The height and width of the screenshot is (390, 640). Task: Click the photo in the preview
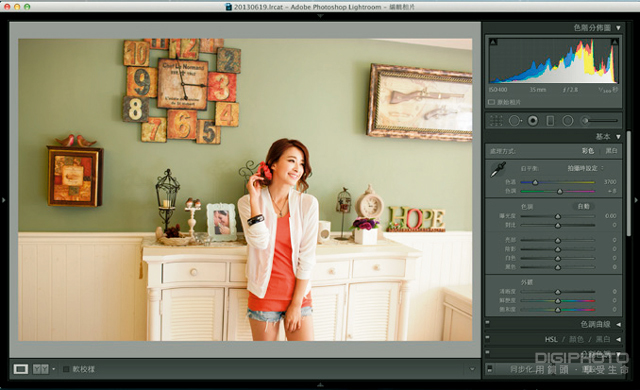pos(245,190)
